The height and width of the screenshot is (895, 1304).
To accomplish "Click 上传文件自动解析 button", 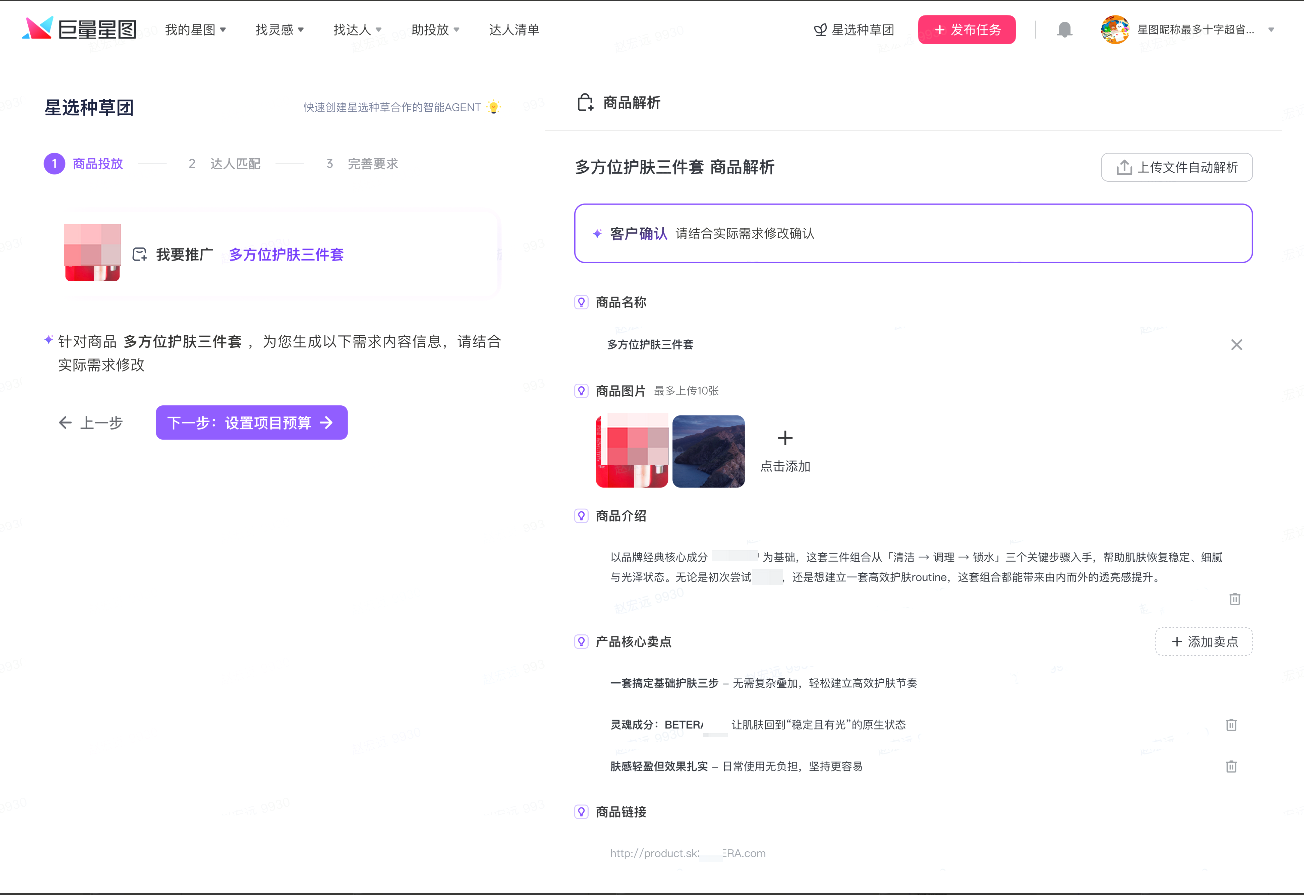I will [1177, 168].
